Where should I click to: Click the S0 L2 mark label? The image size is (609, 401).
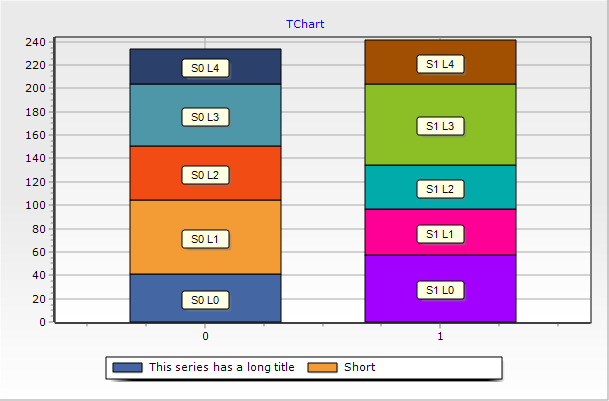point(205,175)
